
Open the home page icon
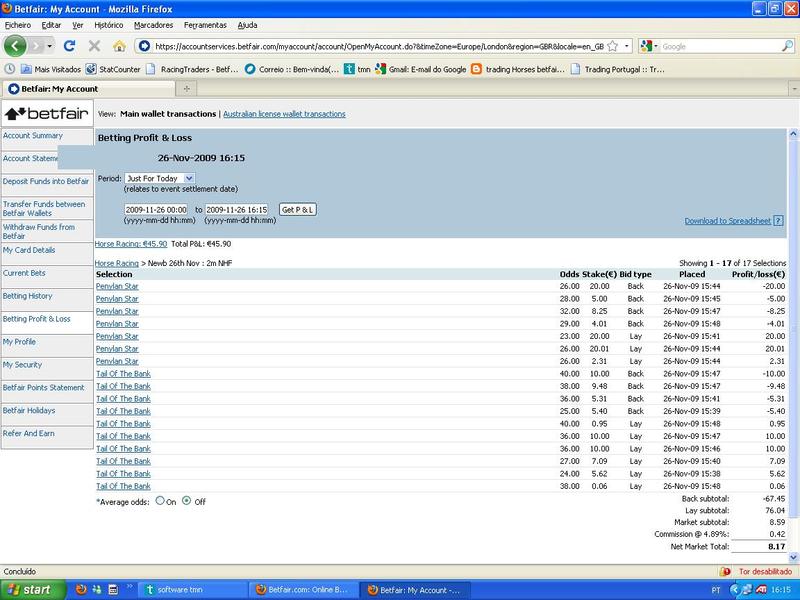click(x=119, y=46)
